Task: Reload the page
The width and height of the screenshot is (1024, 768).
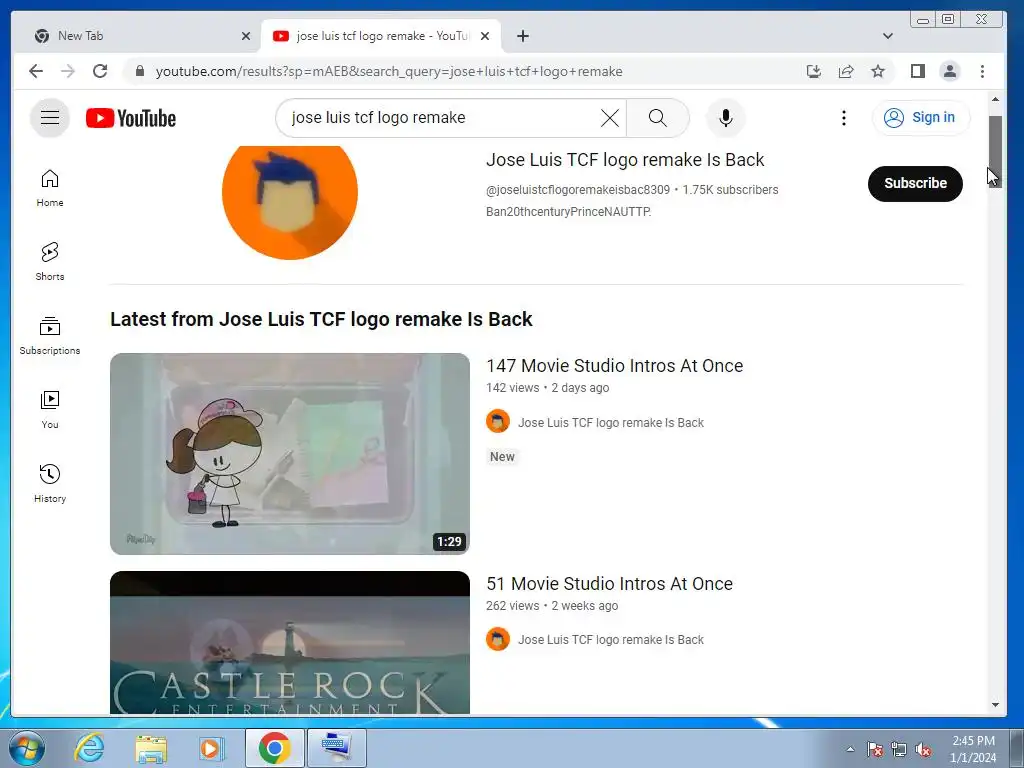Action: 100,71
